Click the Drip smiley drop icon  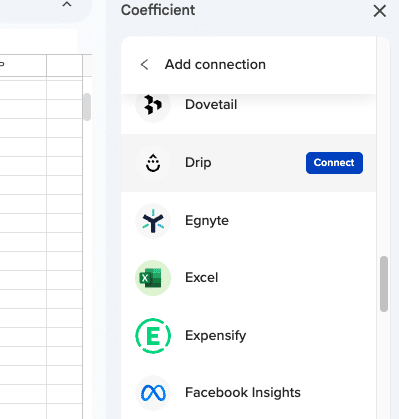[x=153, y=163]
